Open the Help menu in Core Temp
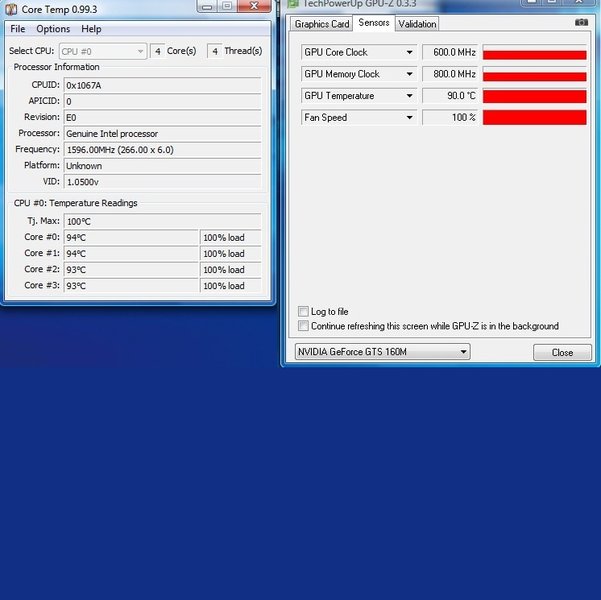Viewport: 601px width, 600px height. click(x=91, y=29)
